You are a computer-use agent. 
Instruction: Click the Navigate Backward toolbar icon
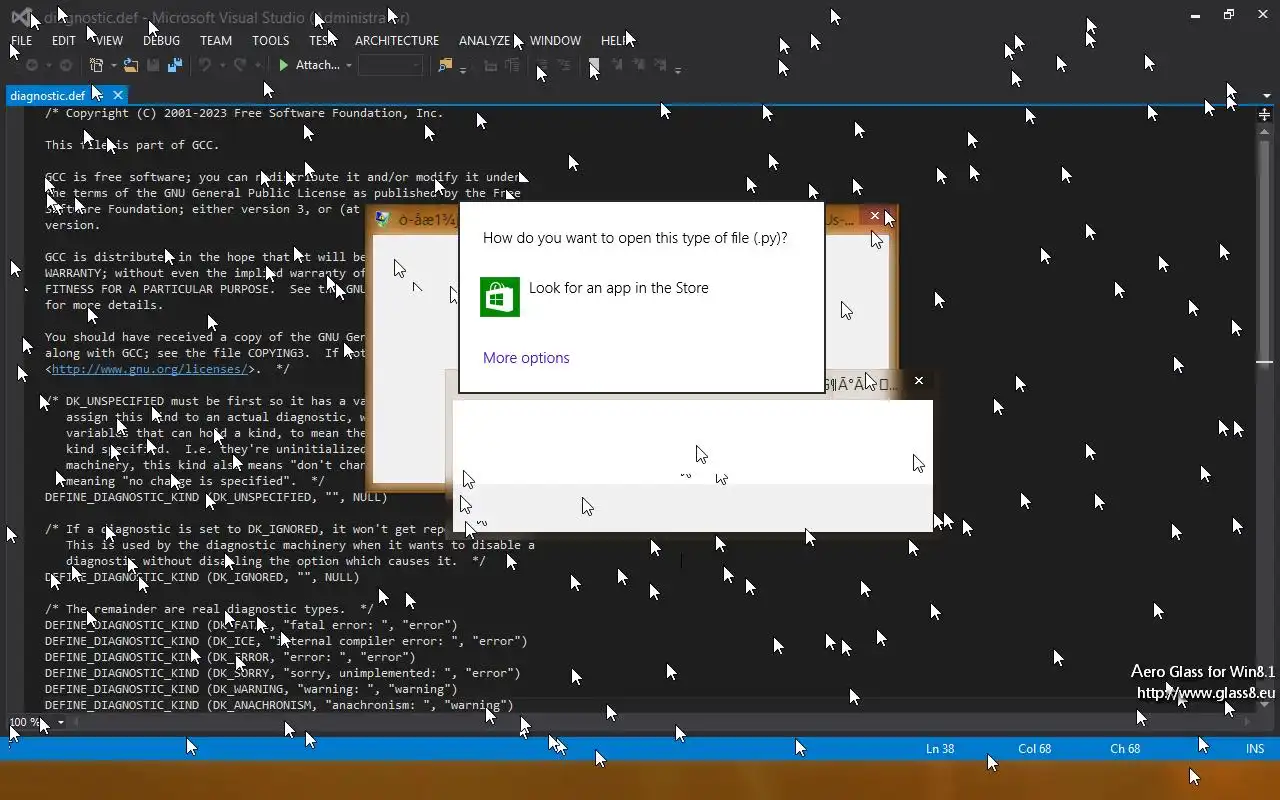point(32,65)
